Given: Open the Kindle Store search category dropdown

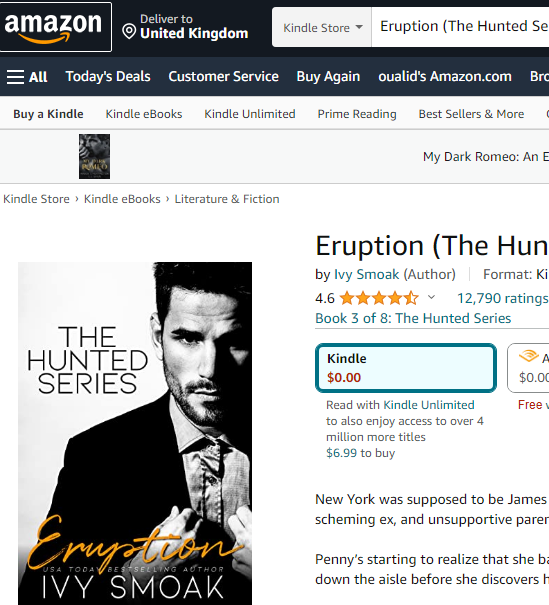Looking at the screenshot, I should [x=322, y=27].
